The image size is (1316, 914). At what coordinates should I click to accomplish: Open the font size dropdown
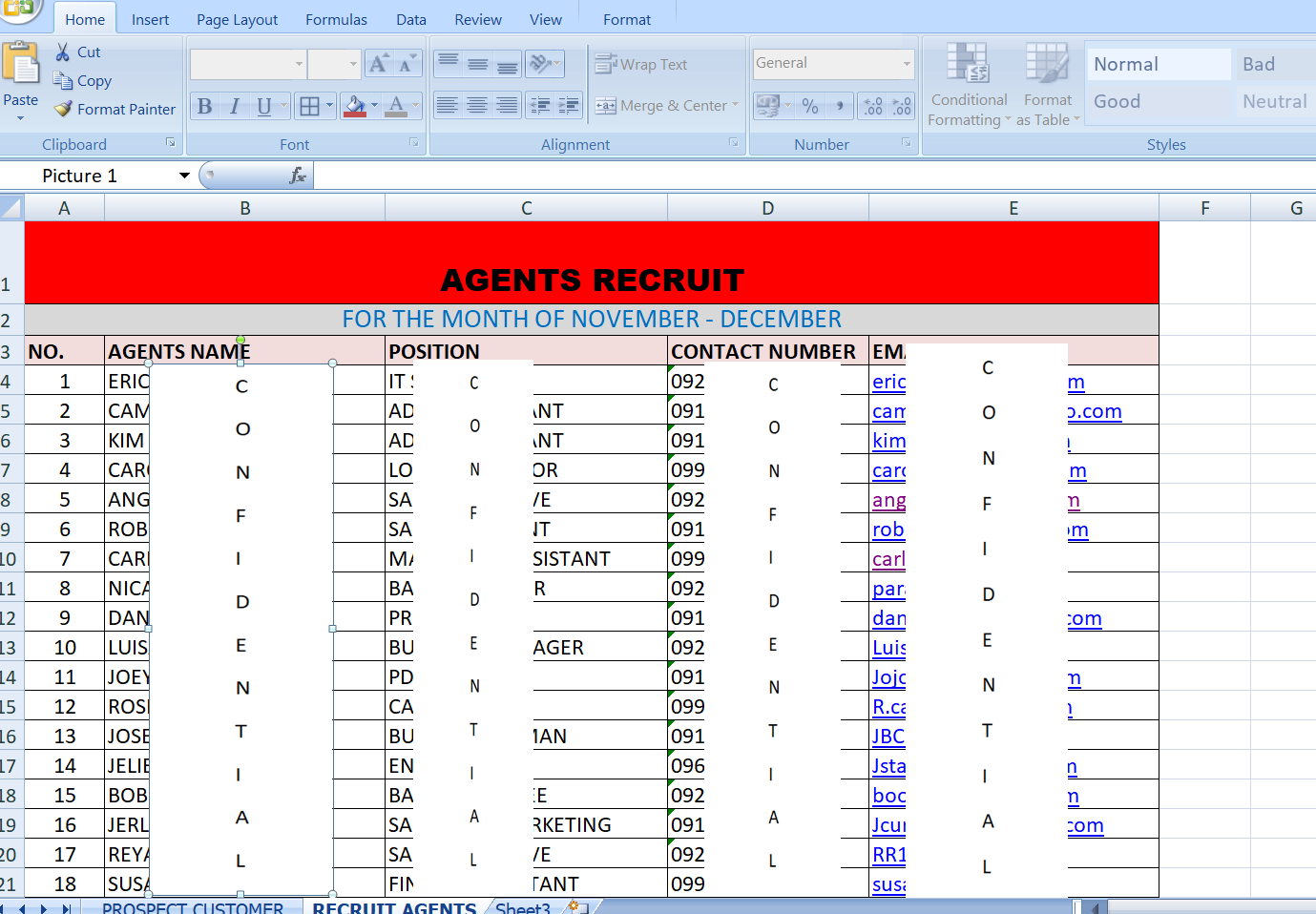353,64
